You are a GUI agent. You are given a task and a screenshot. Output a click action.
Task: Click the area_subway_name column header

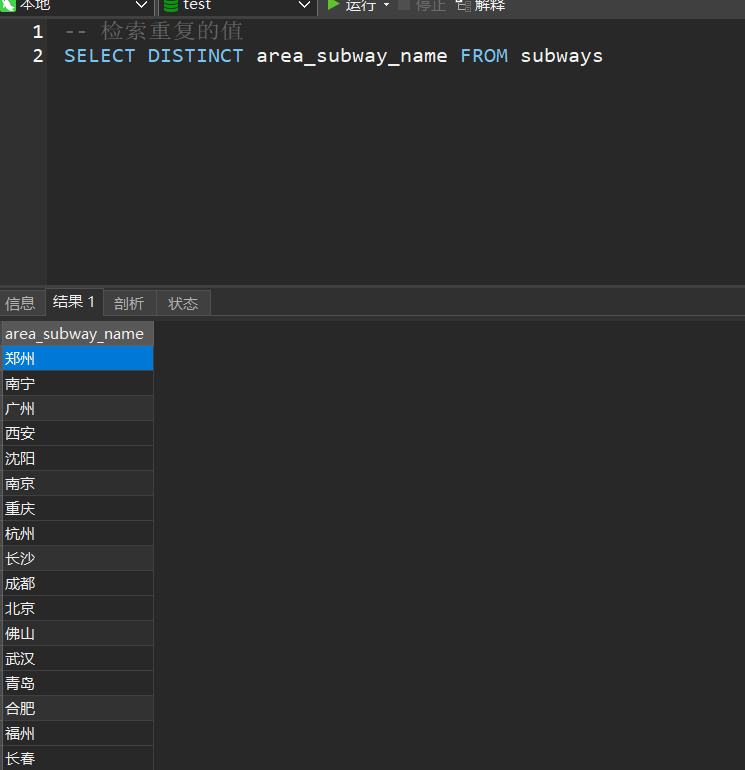tap(78, 334)
